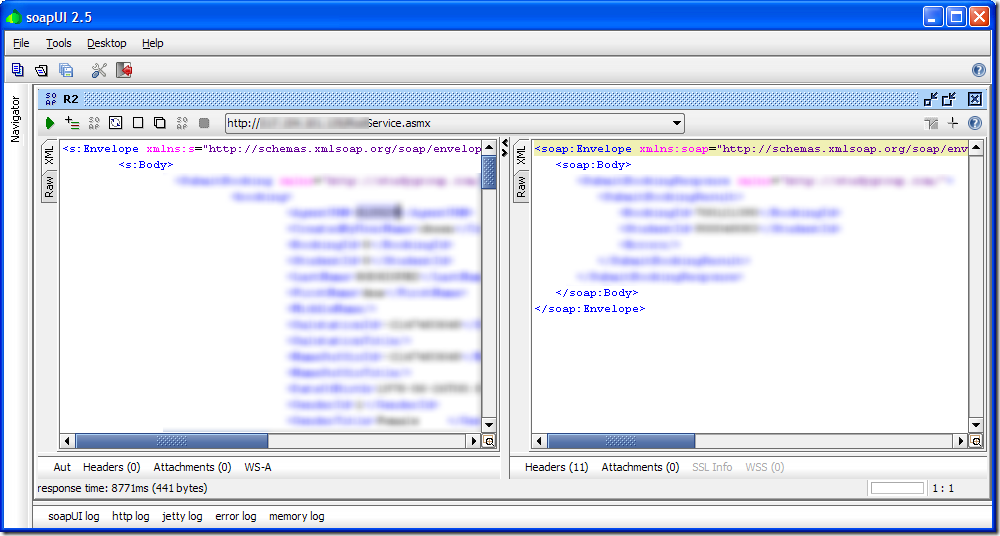Image resolution: width=1000 pixels, height=536 pixels.
Task: Click request pane vertical scrollbar thumb
Action: [489, 172]
